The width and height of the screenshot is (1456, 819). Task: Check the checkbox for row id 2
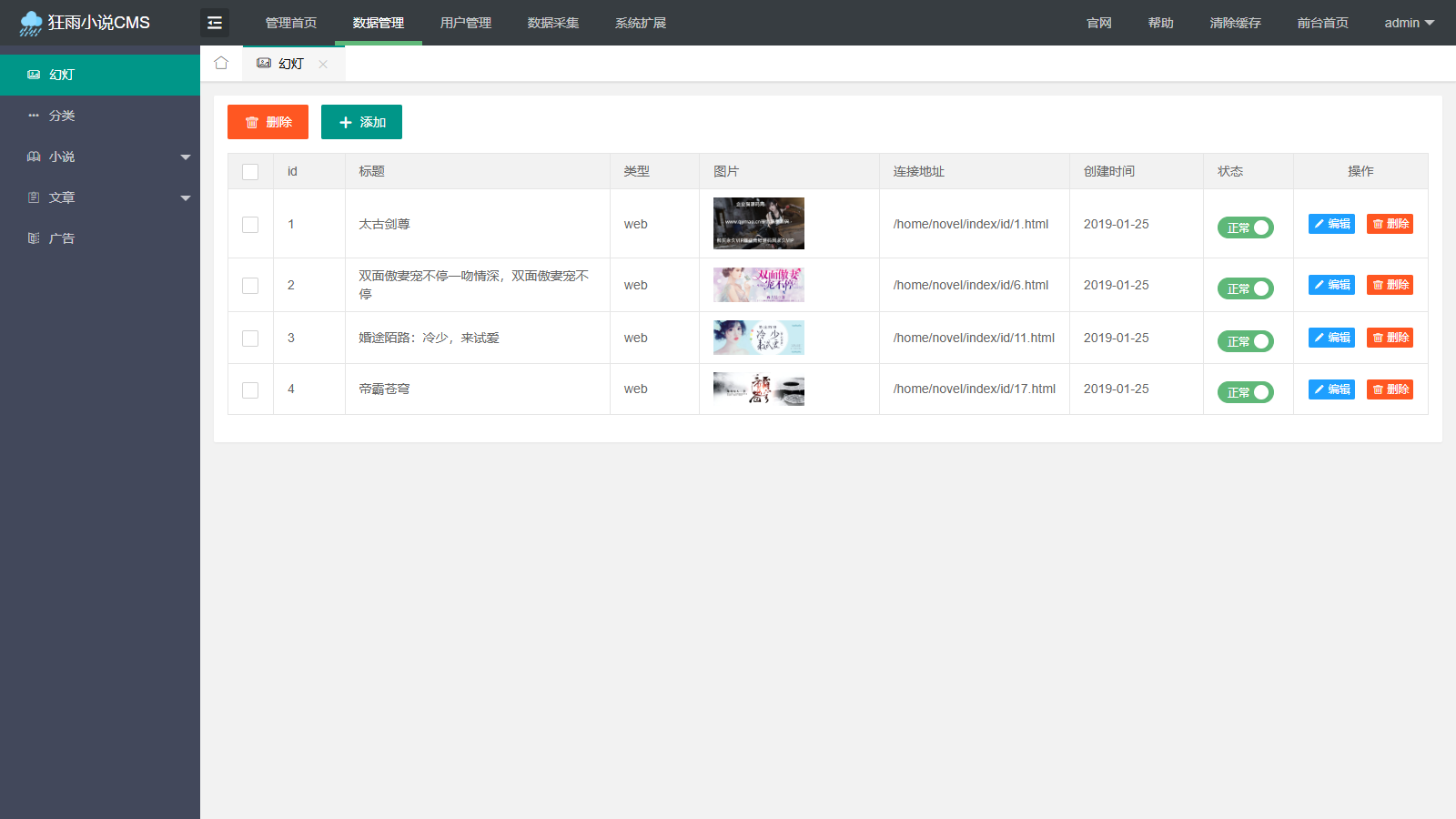[250, 285]
